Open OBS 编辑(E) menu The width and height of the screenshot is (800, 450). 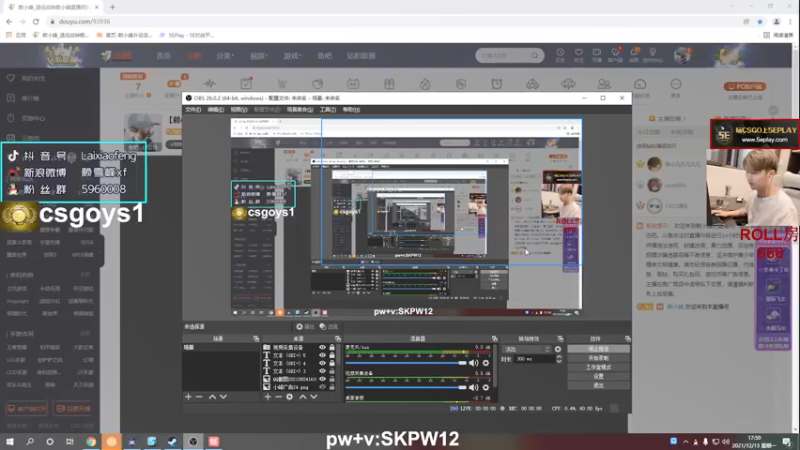click(216, 110)
